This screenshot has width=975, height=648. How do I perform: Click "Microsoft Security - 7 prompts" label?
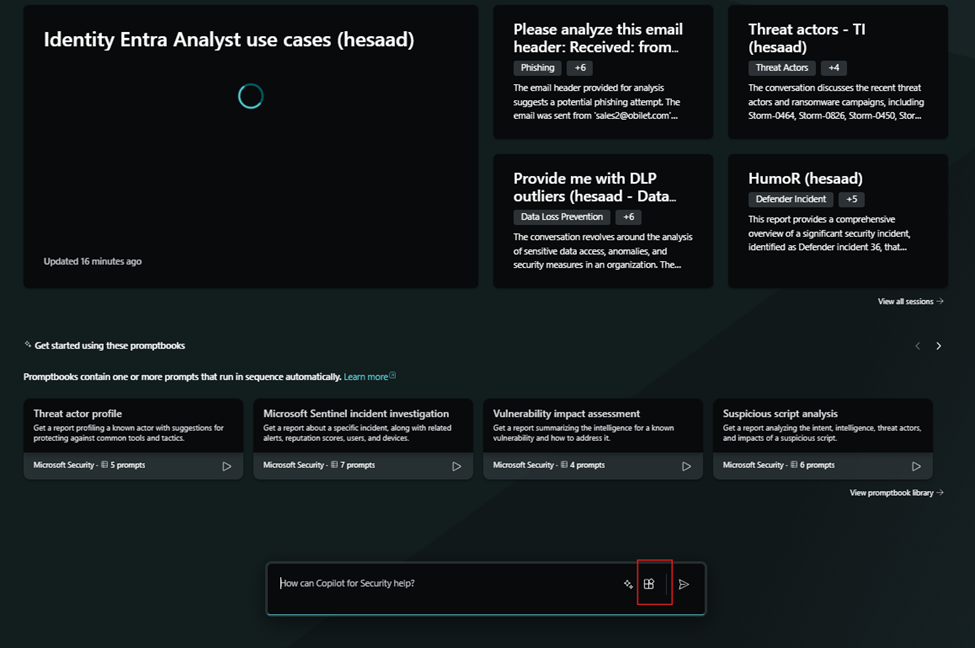tap(319, 465)
